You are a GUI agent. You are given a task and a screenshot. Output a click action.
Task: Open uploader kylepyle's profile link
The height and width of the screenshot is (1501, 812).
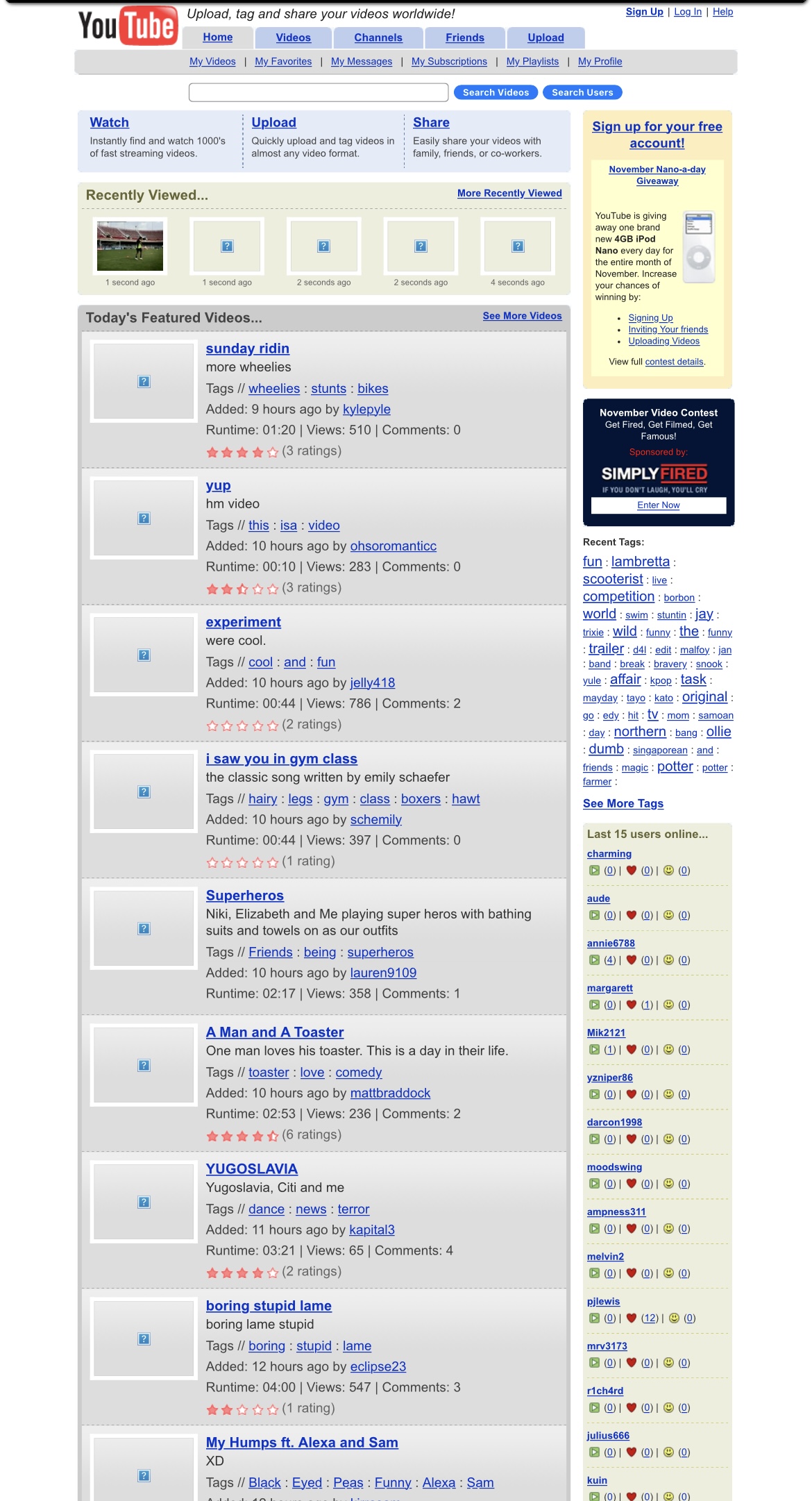coord(366,410)
